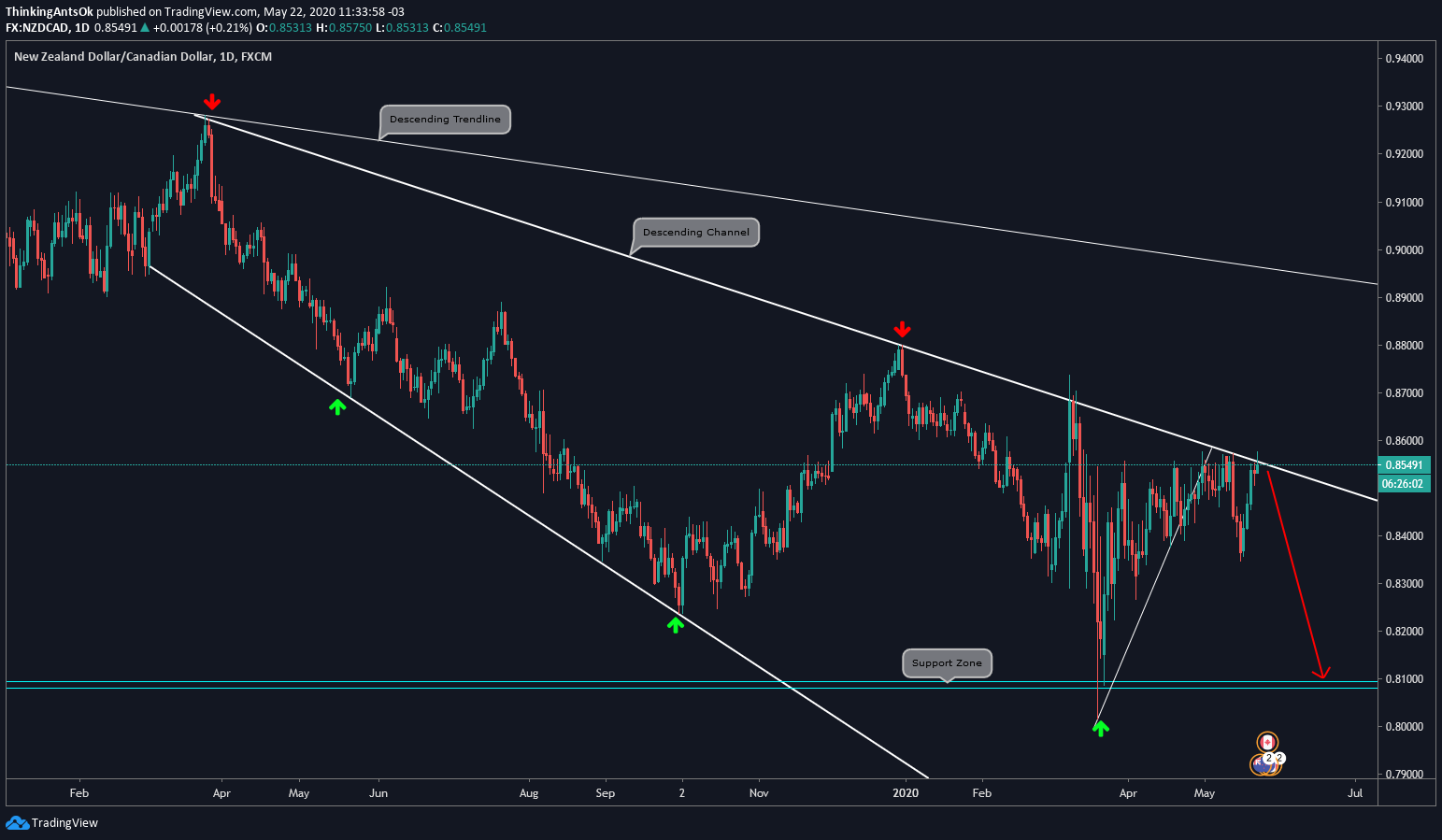Click the Aug label on the time axis
1442x840 pixels.
pyautogui.click(x=529, y=793)
